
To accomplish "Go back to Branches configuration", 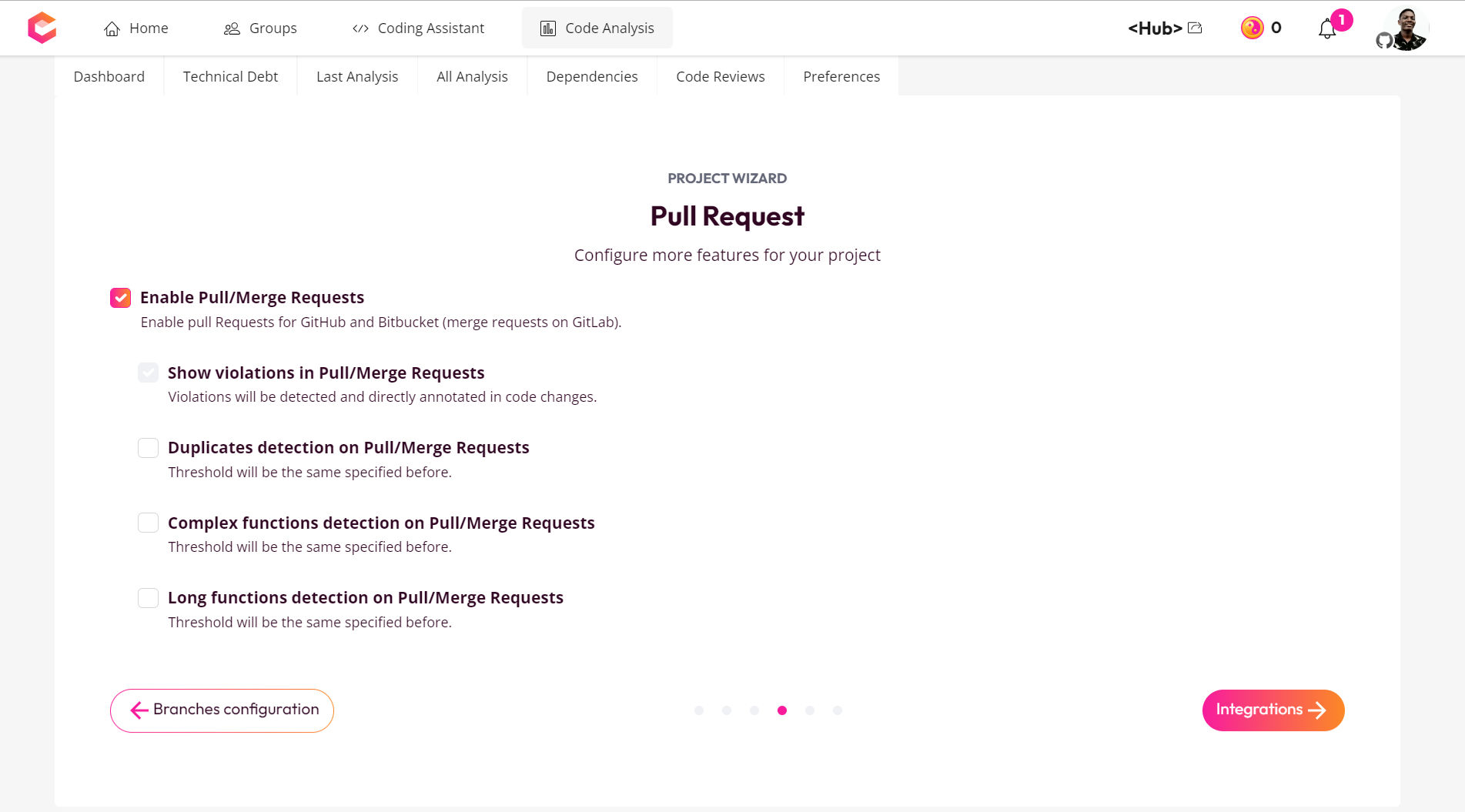I will tap(222, 710).
